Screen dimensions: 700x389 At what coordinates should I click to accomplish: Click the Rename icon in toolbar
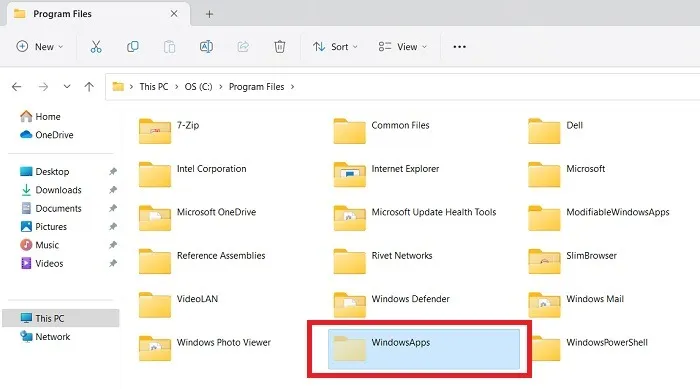click(x=206, y=46)
